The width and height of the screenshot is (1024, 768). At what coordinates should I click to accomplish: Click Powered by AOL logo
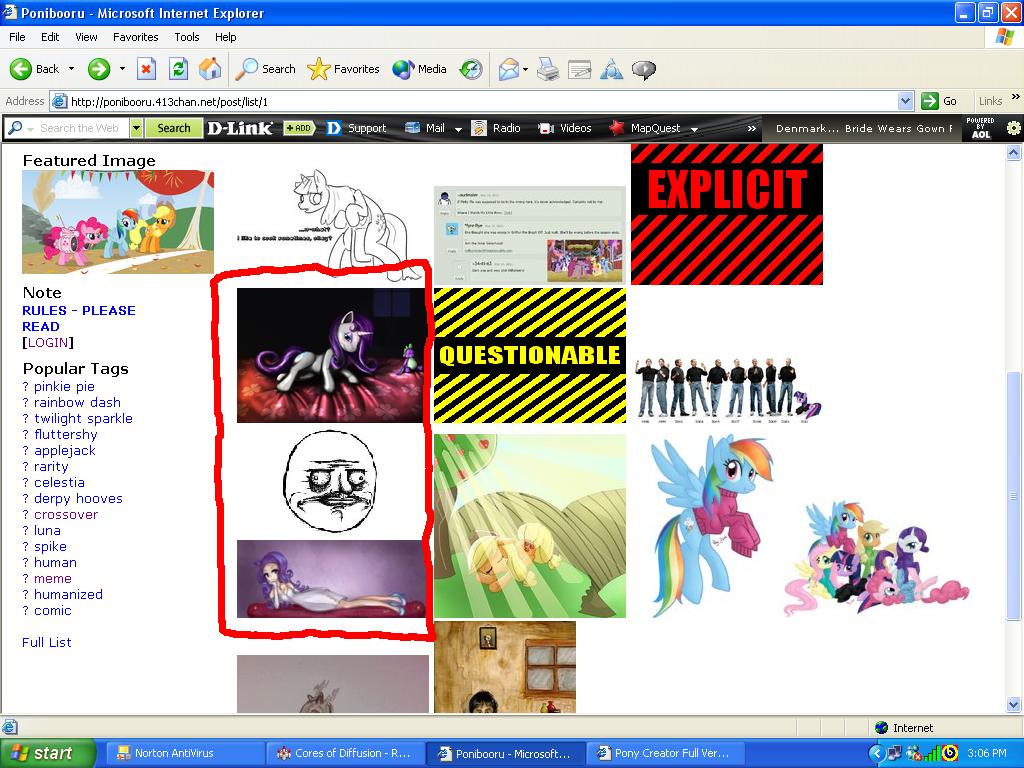coord(980,128)
